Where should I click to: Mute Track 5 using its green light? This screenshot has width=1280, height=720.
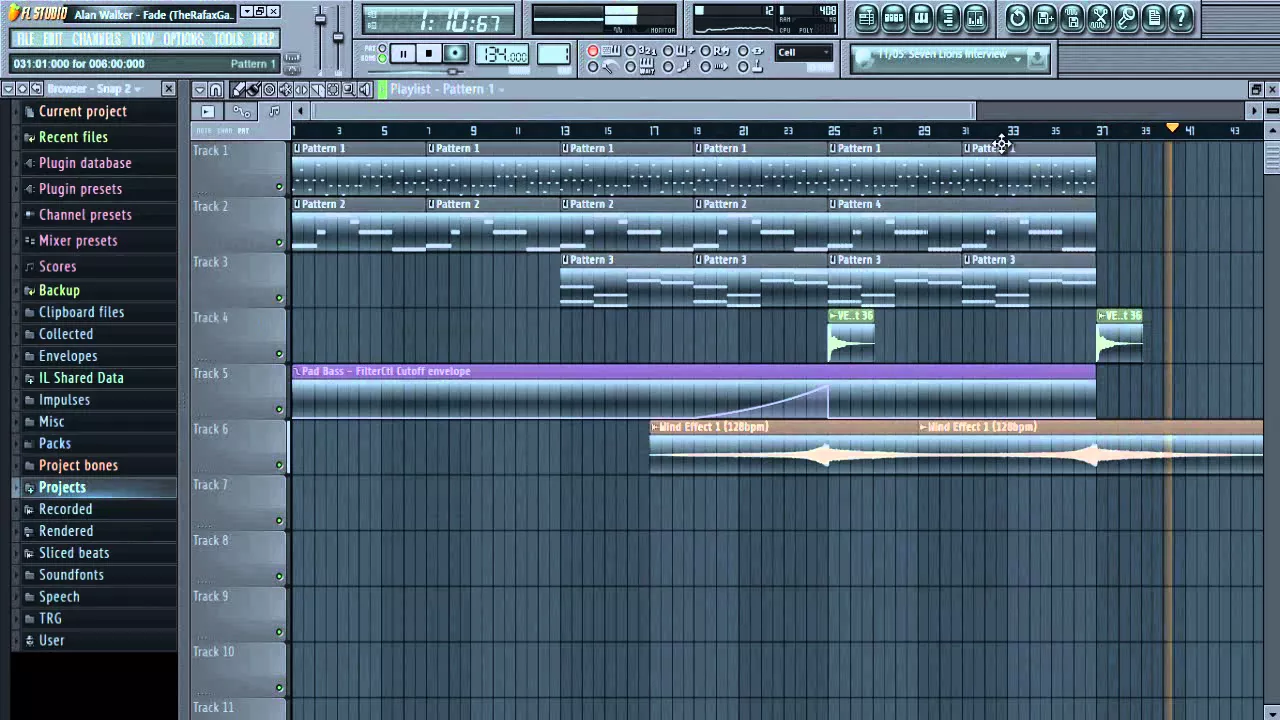(x=279, y=410)
